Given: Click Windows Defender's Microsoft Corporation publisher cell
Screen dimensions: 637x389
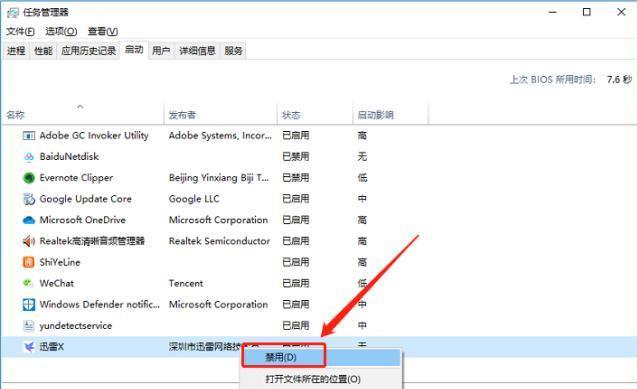Looking at the screenshot, I should pos(219,305).
